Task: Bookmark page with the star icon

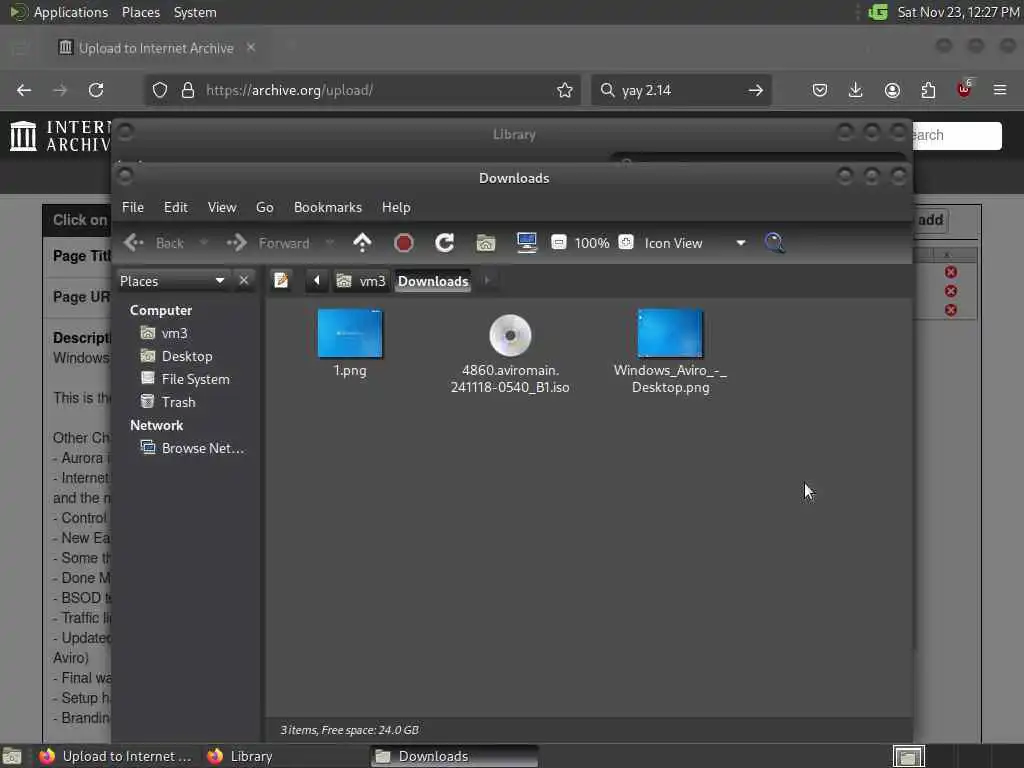Action: [x=565, y=90]
